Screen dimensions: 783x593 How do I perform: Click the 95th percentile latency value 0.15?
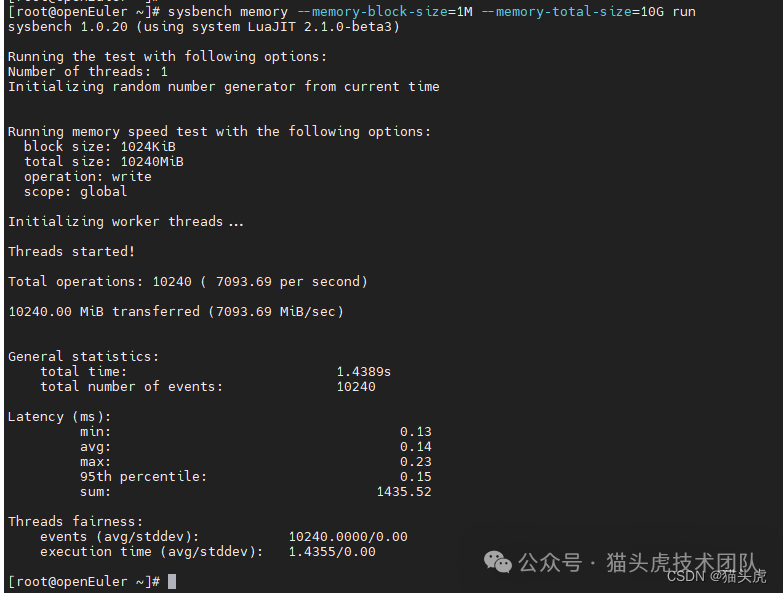click(x=415, y=476)
